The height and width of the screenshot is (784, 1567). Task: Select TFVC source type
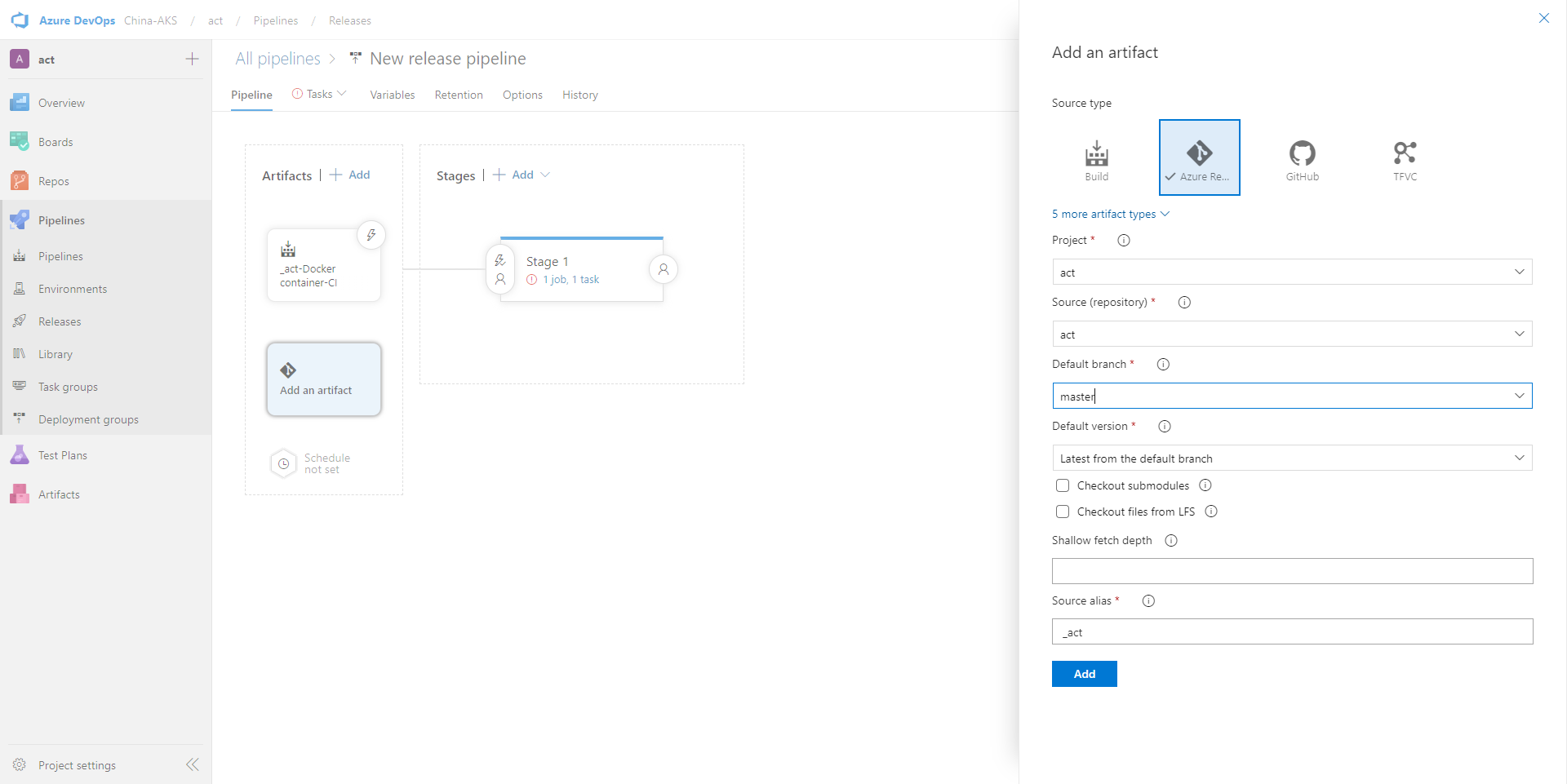pos(1405,158)
